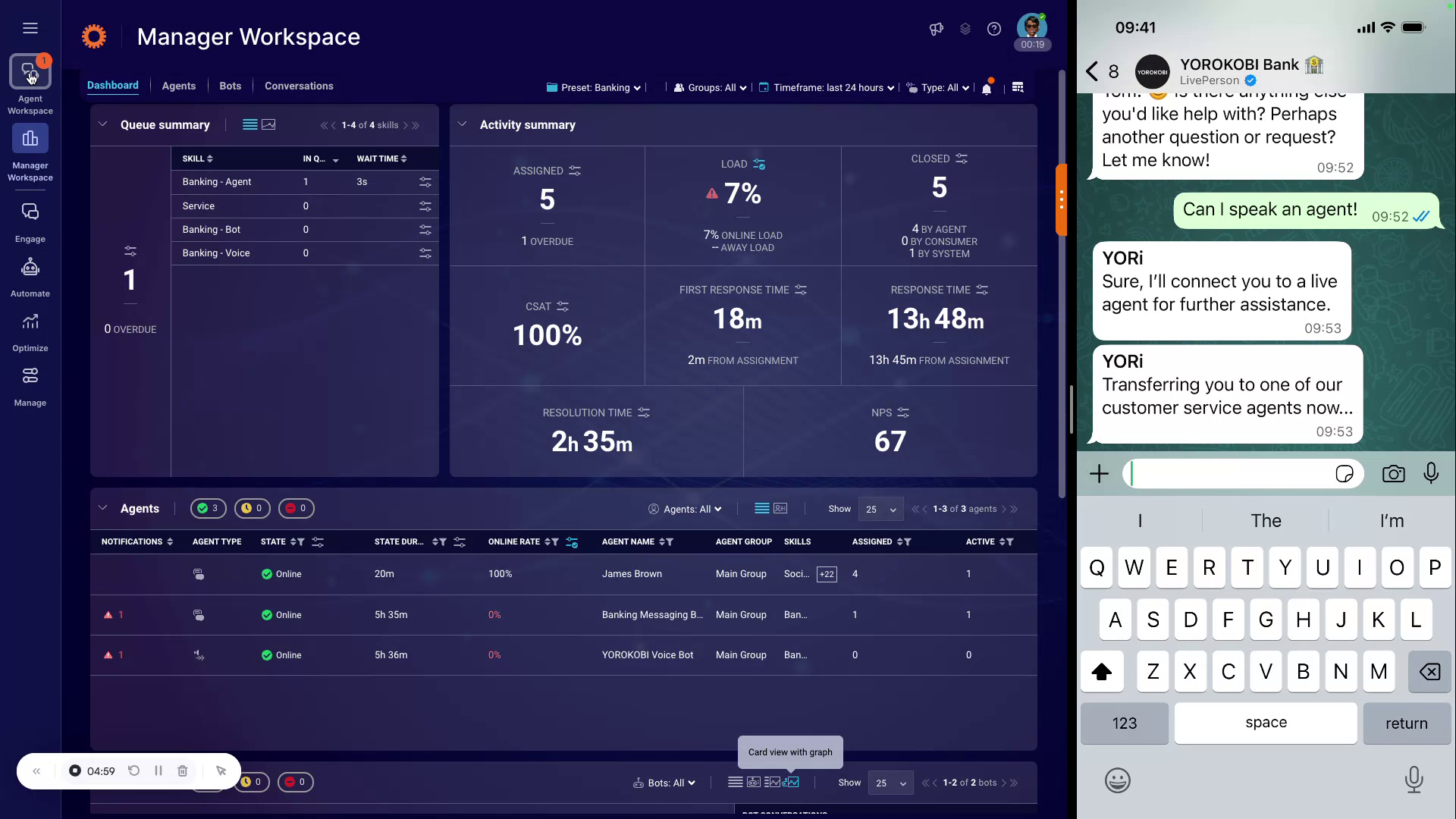The width and height of the screenshot is (1456, 819).
Task: Click the Banking - Agent skill row filter
Action: pyautogui.click(x=425, y=182)
